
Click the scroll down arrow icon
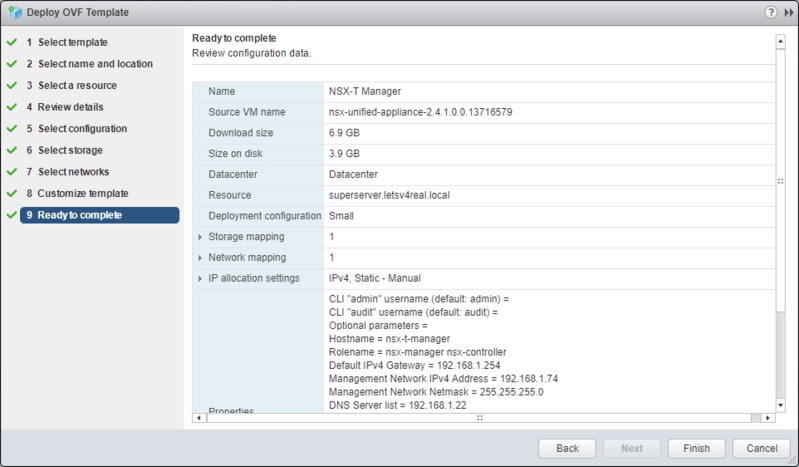pos(780,405)
